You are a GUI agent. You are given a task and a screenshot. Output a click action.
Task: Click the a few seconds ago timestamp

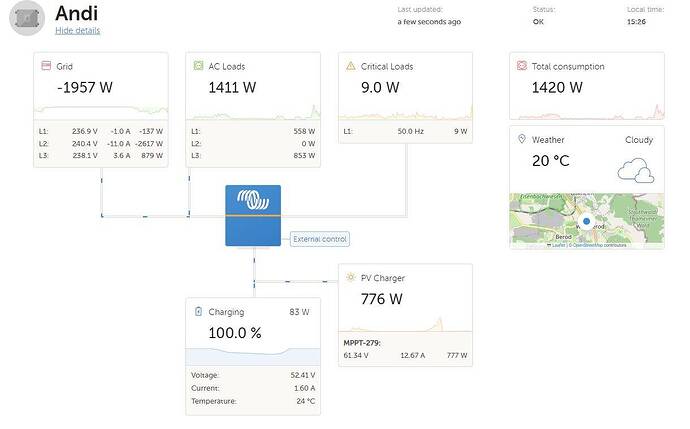429,21
